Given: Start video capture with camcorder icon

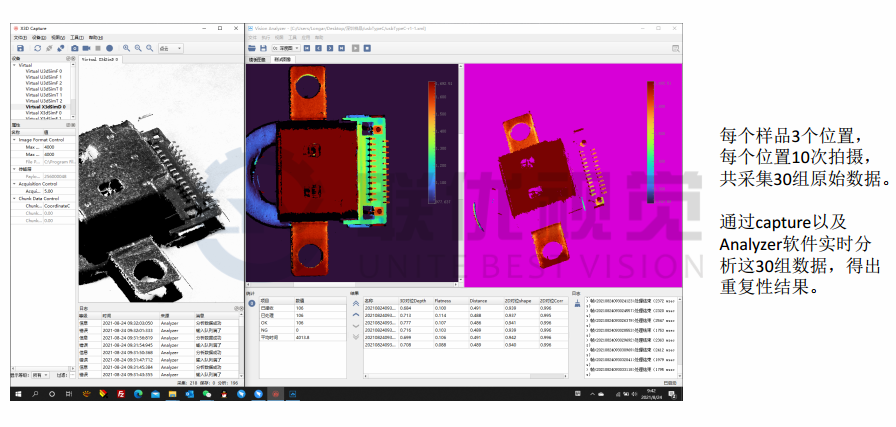Looking at the screenshot, I should click(x=86, y=48).
